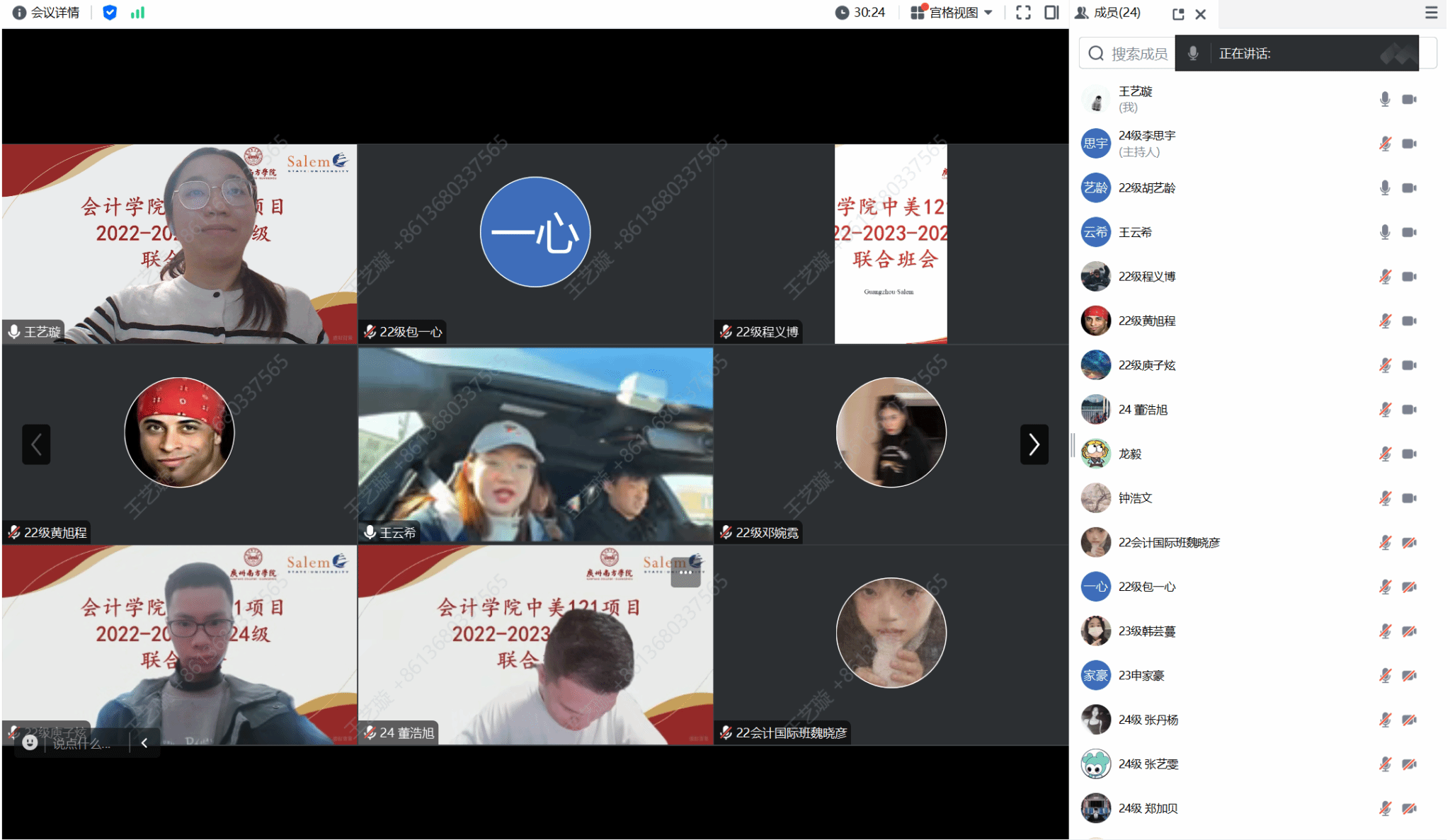1450x840 pixels.
Task: Click the 成员(24) panel title
Action: click(x=1116, y=13)
